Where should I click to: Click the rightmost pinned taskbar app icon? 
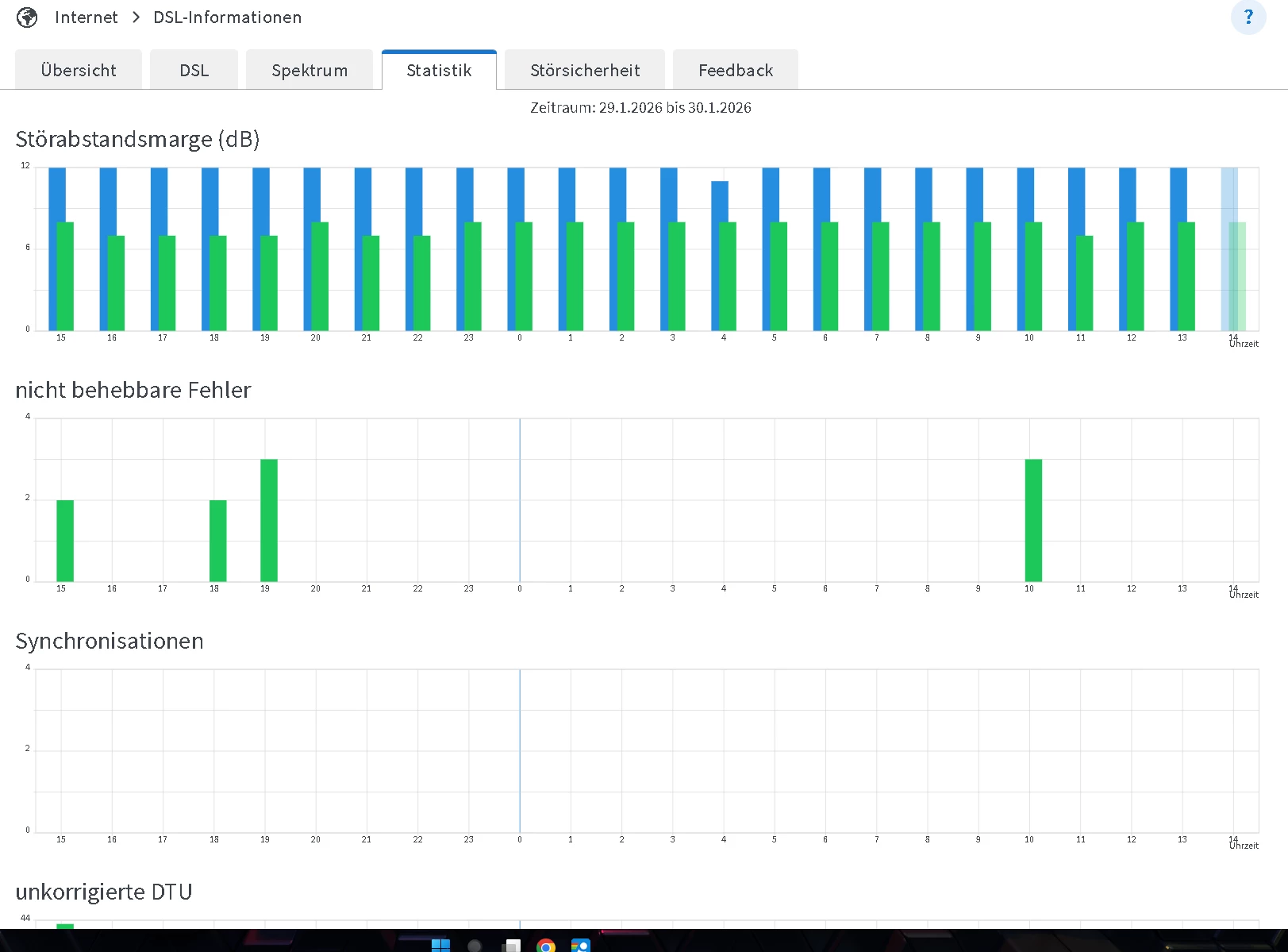(x=581, y=945)
